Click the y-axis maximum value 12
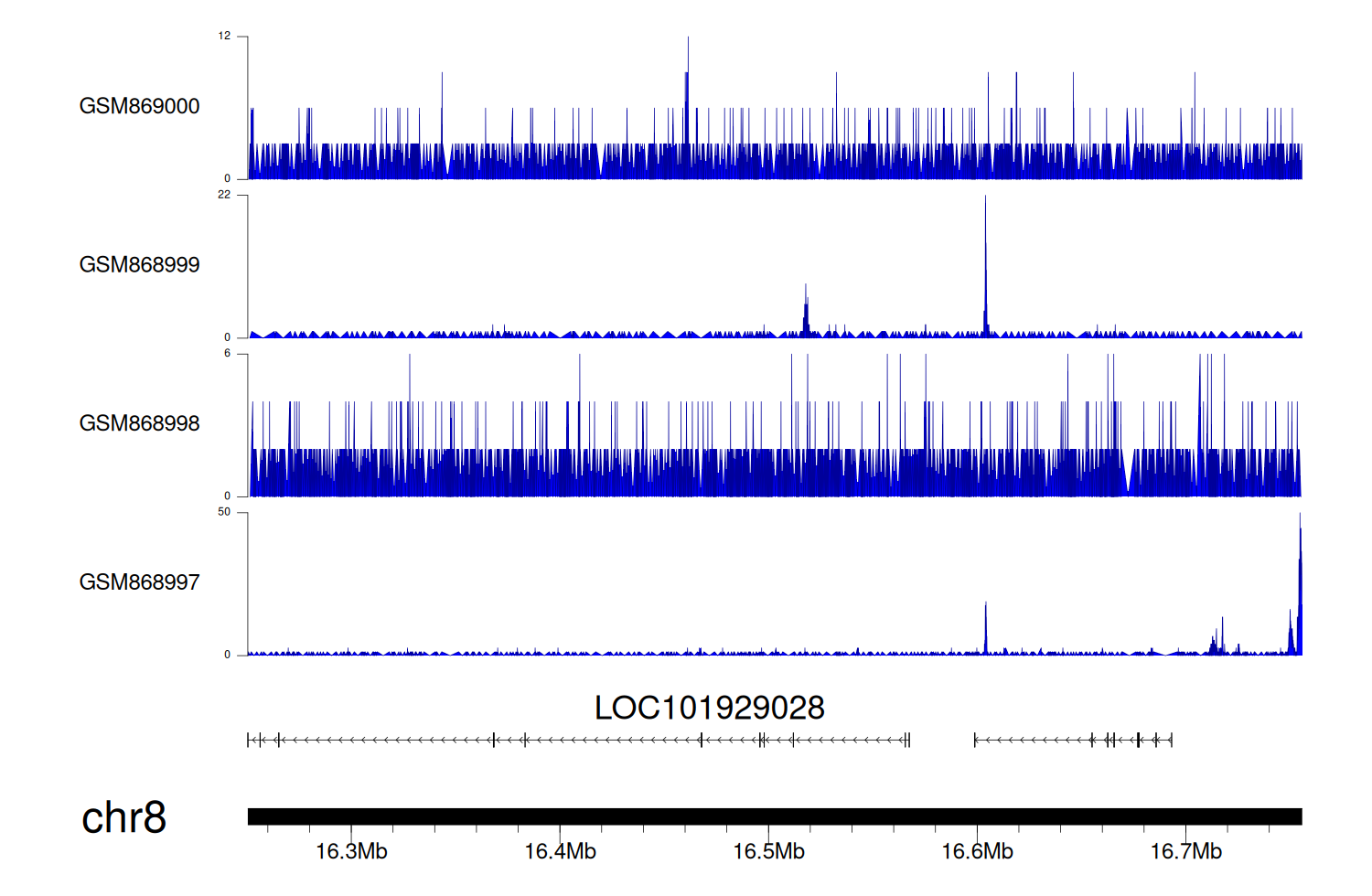 click(x=224, y=37)
